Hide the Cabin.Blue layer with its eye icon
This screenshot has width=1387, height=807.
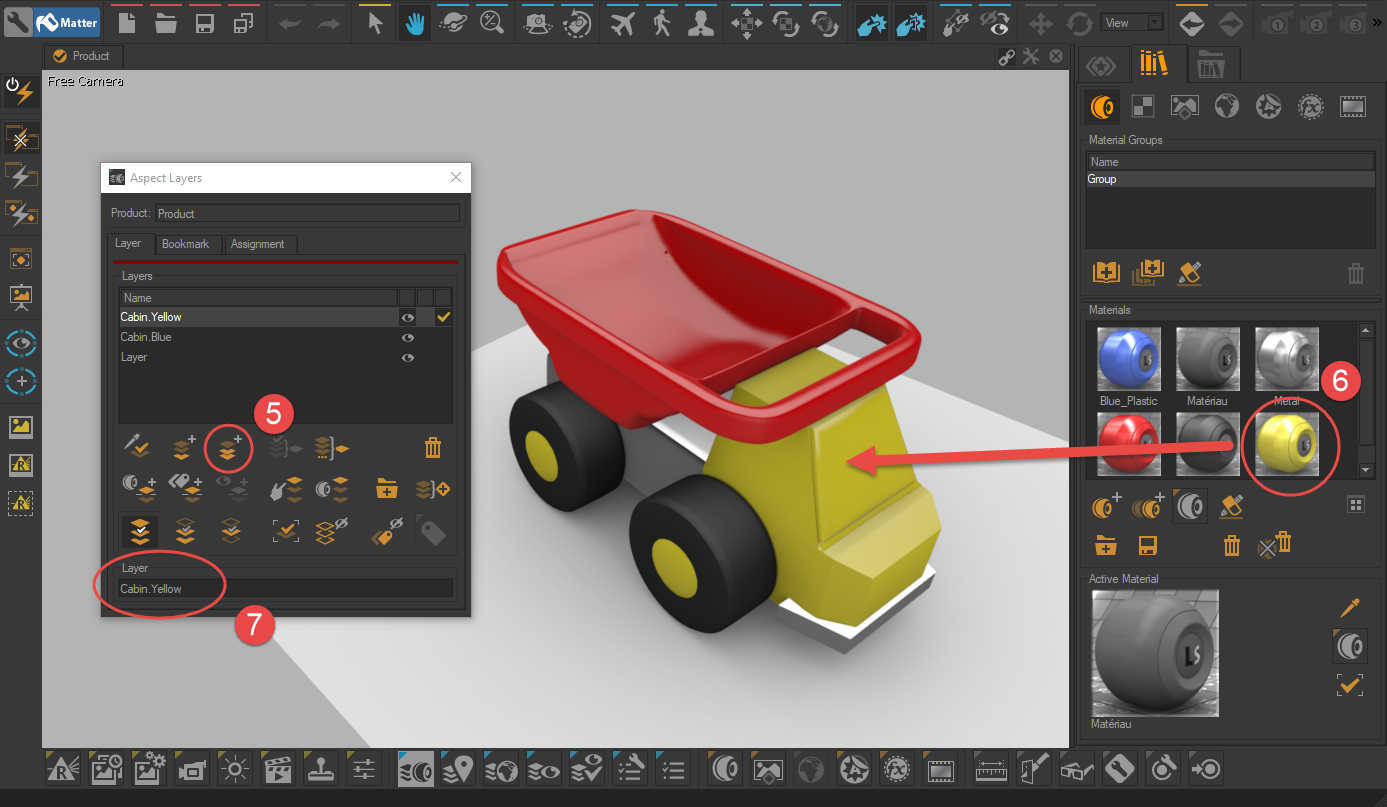point(407,337)
